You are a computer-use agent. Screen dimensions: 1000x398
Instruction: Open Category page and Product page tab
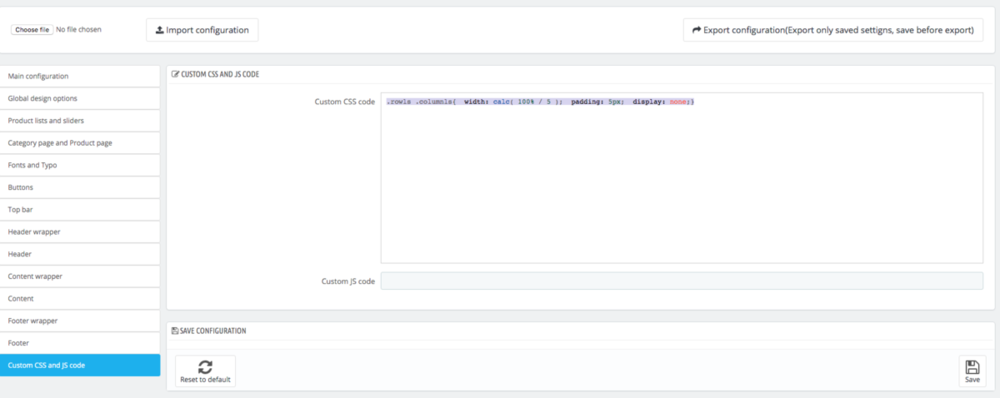click(80, 143)
